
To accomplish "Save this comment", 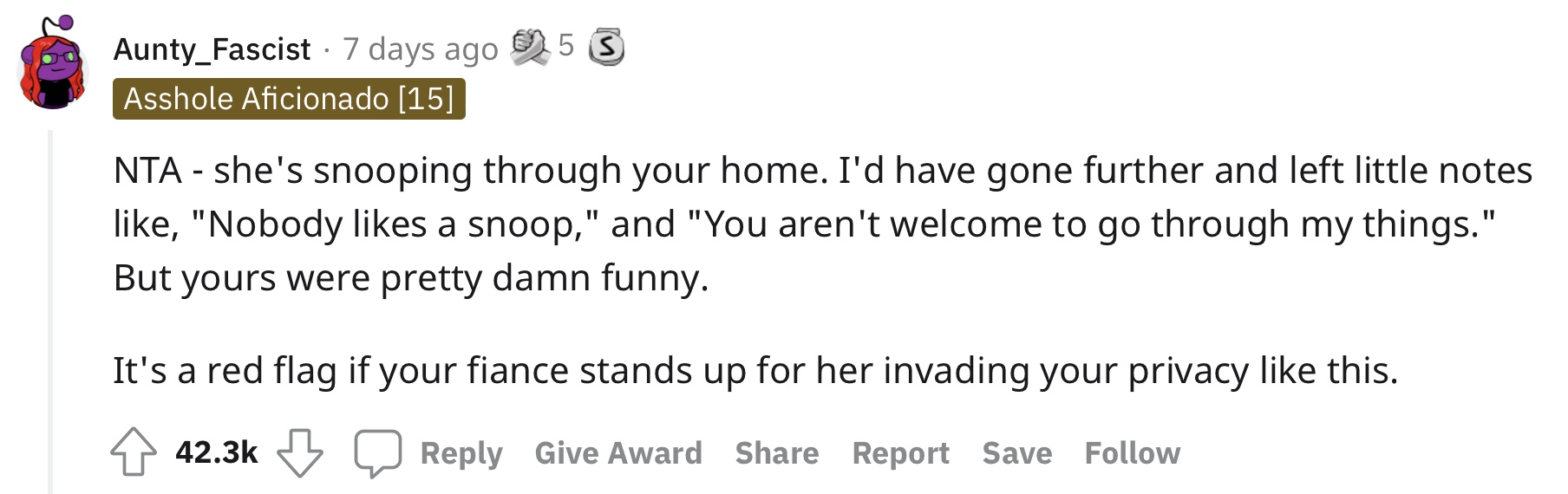I will pos(1017,453).
